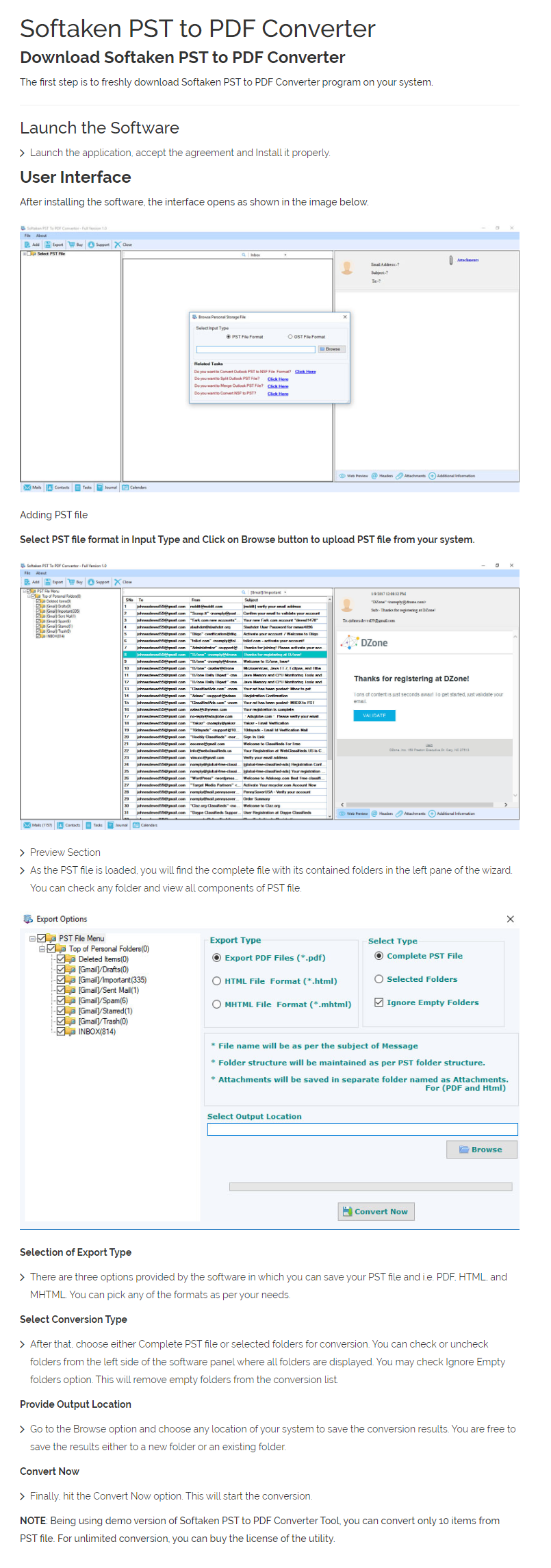The height and width of the screenshot is (1568, 551).
Task: Toggle the Ignore Empty Folders checkbox
Action: (379, 1002)
